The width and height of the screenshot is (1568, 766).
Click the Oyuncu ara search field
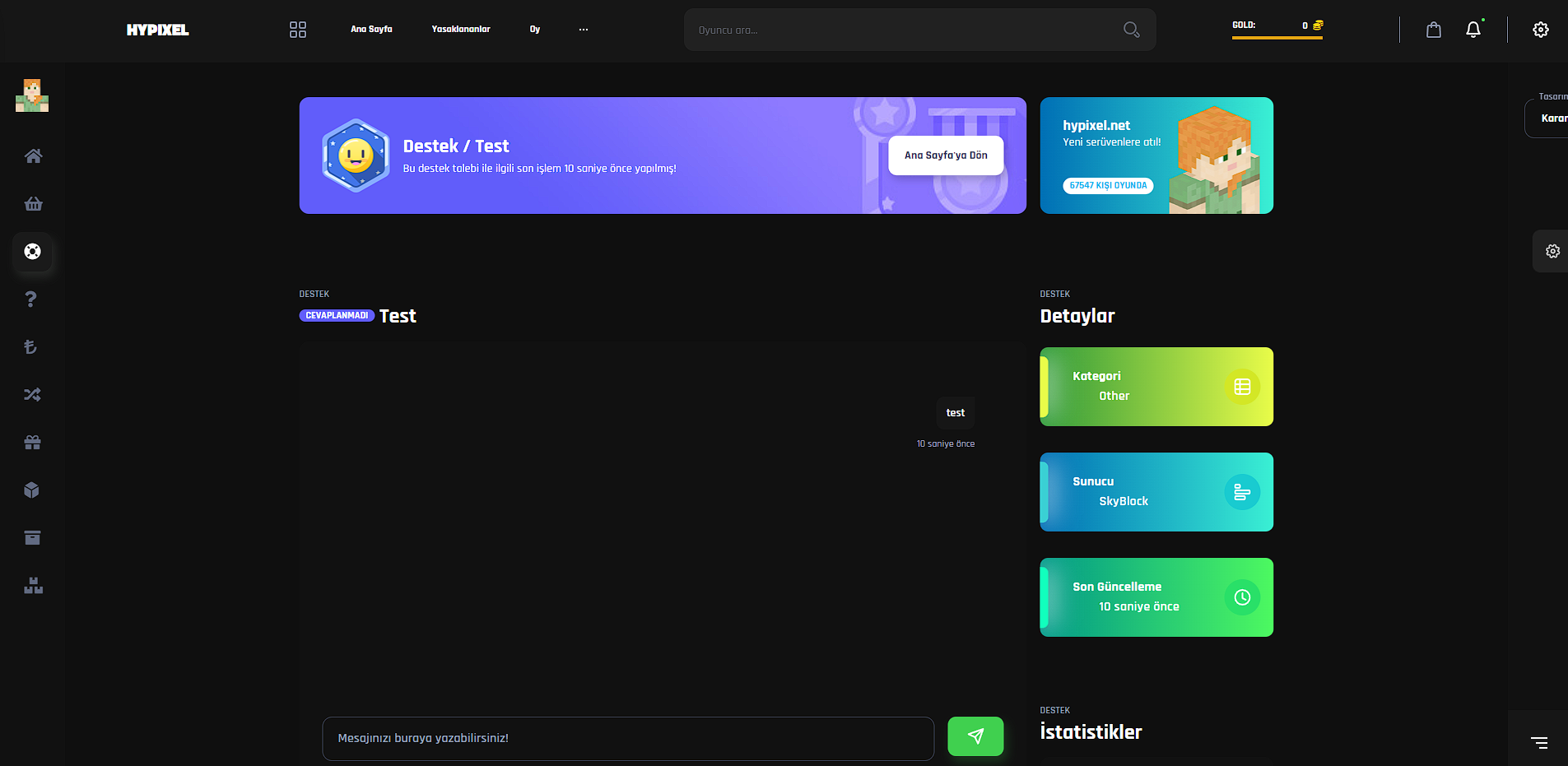coord(905,30)
